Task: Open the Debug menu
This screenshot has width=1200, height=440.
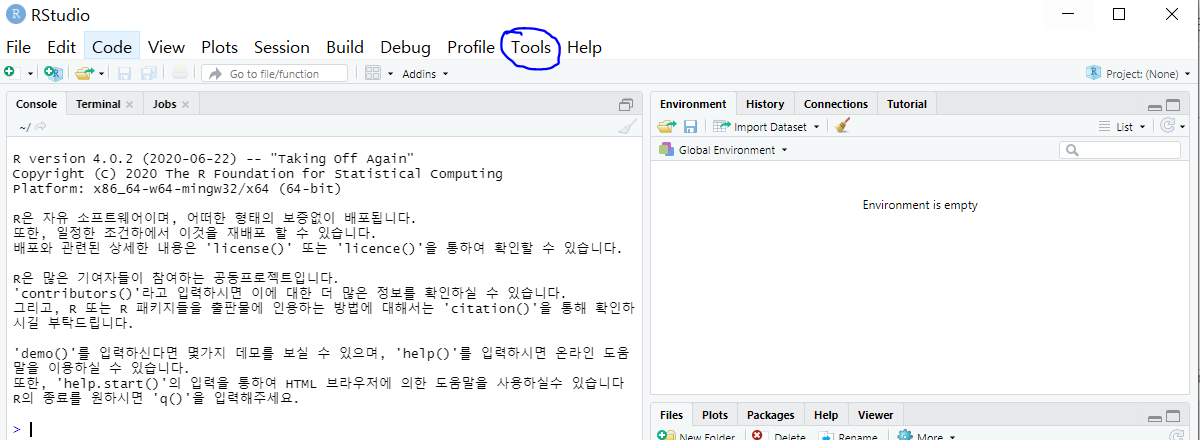Action: (x=405, y=47)
